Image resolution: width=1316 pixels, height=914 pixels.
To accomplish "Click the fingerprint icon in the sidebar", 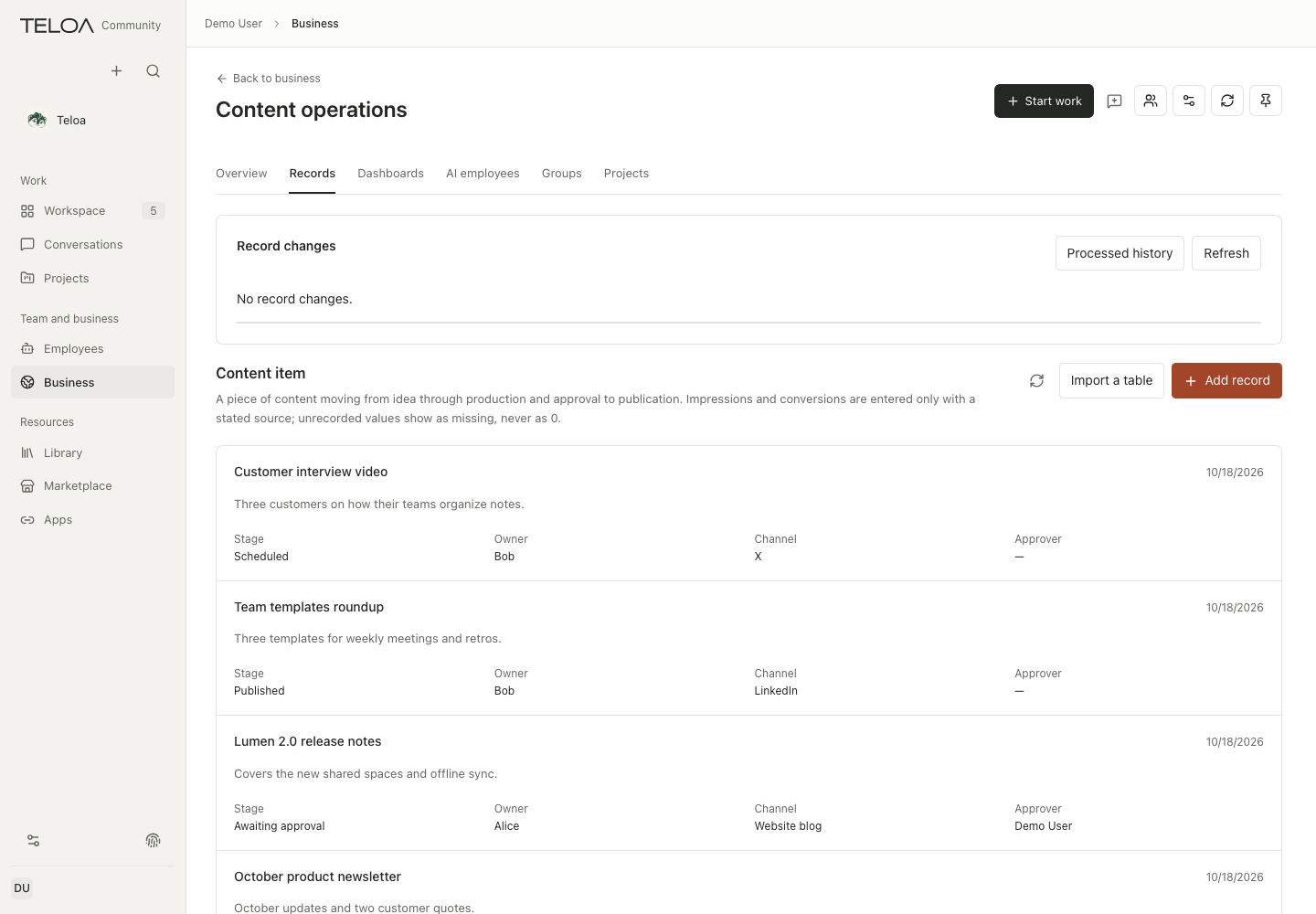I will (x=154, y=841).
